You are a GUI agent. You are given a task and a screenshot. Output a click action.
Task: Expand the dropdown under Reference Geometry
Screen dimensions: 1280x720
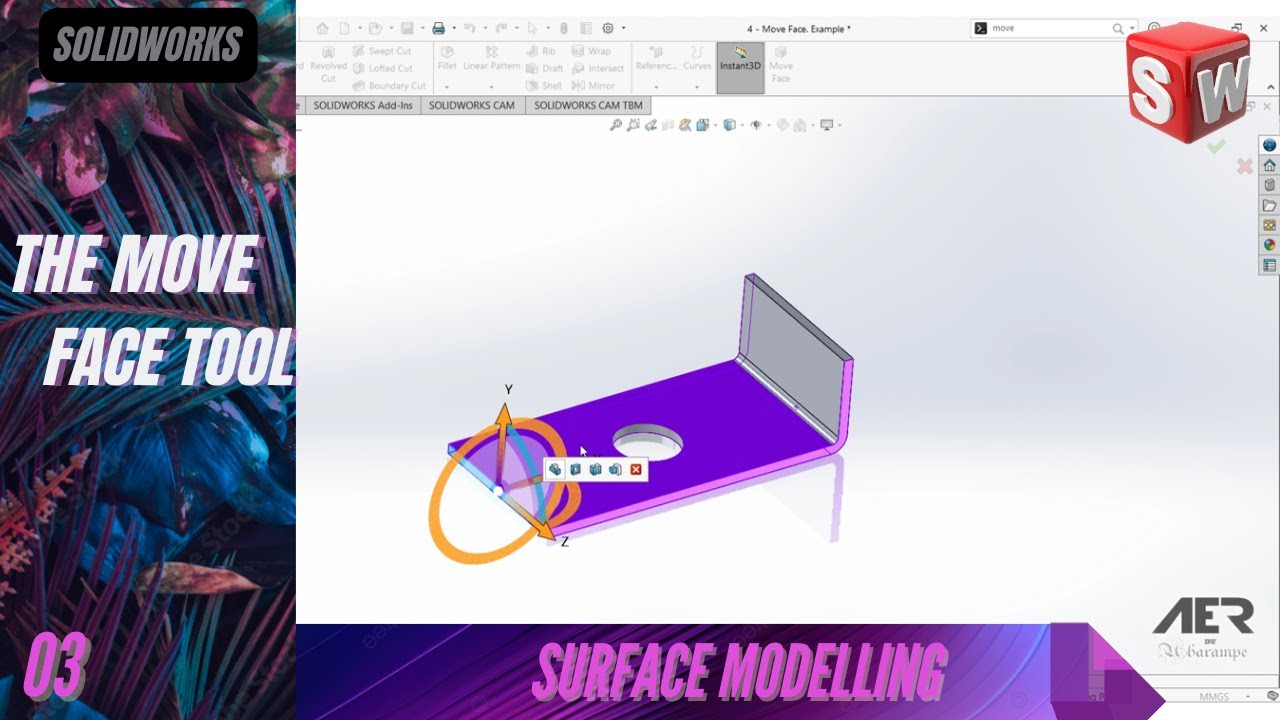pyautogui.click(x=656, y=87)
